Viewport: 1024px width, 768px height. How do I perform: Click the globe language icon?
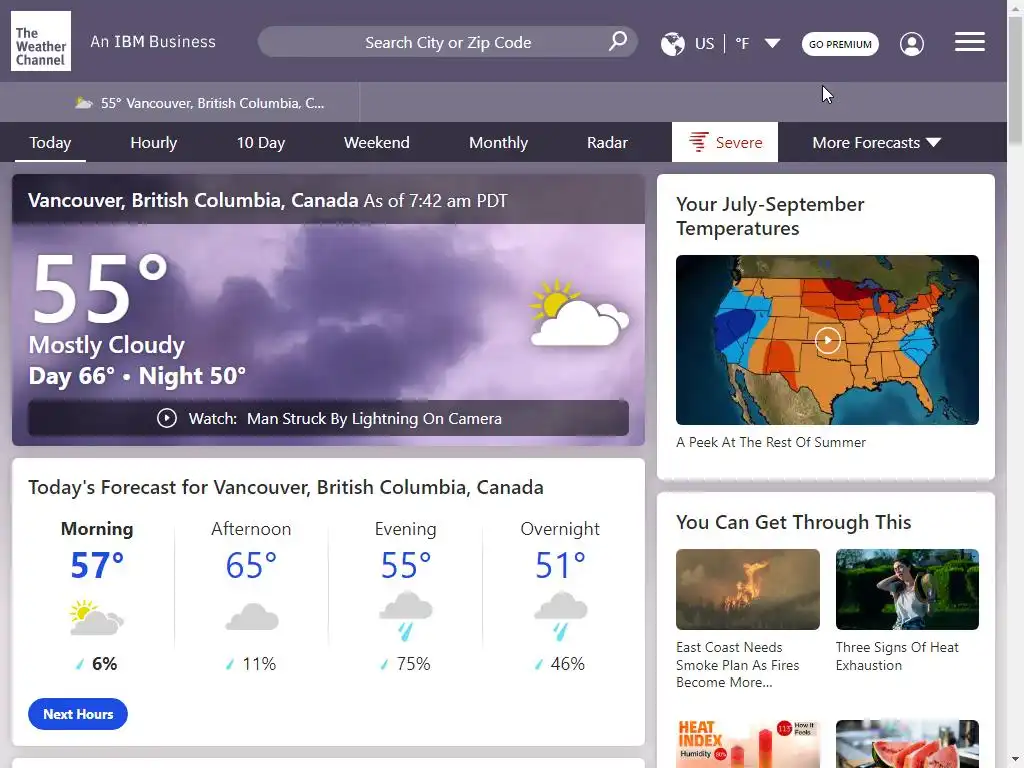pyautogui.click(x=673, y=43)
